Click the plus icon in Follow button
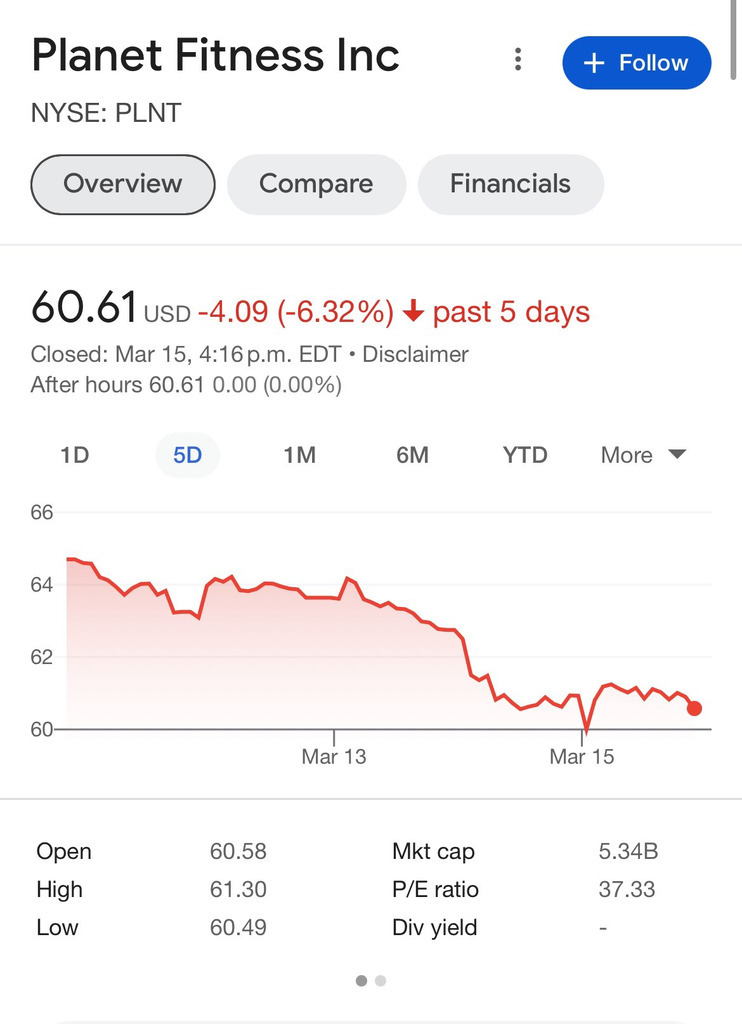 [x=594, y=63]
